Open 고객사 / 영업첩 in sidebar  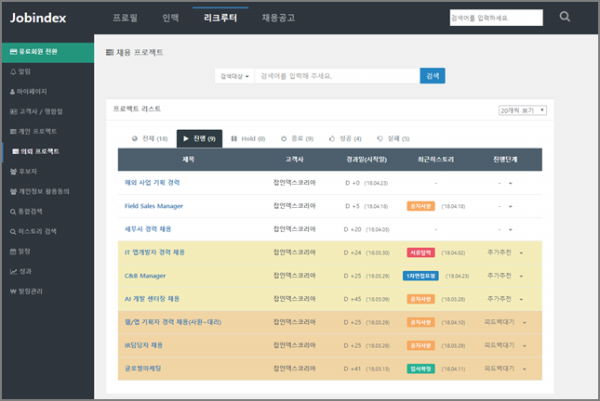tap(34, 111)
